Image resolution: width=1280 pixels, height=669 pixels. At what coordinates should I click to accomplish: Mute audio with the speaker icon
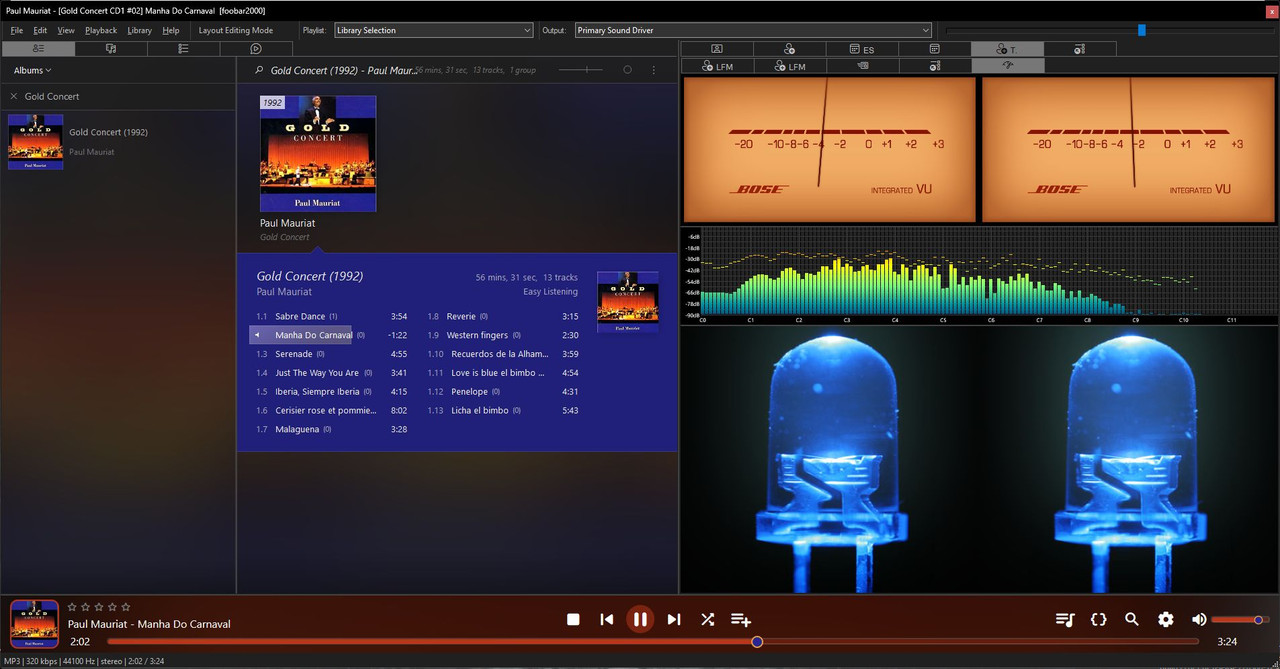click(1199, 620)
